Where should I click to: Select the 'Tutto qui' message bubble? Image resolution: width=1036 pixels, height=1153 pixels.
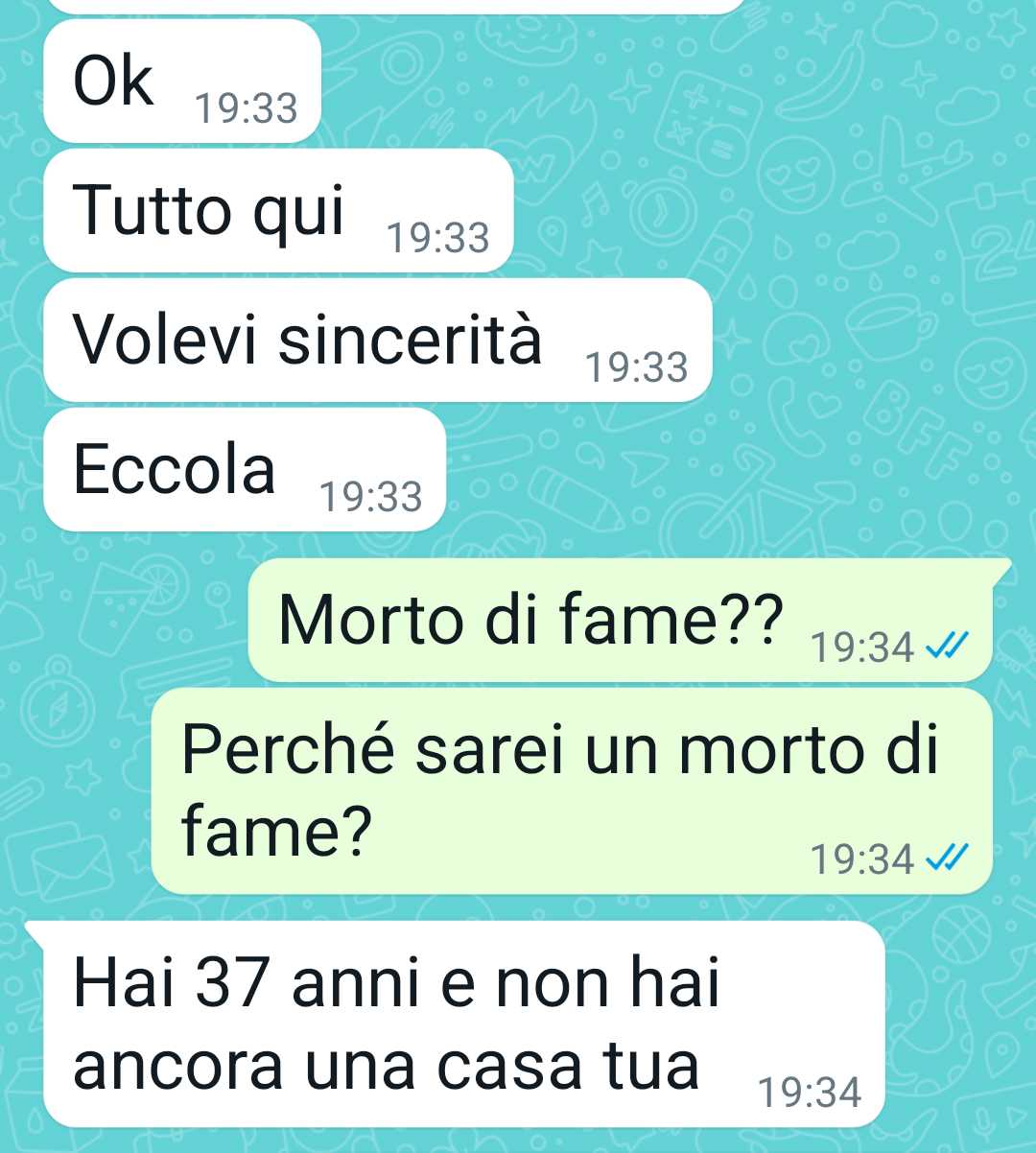pos(278,210)
